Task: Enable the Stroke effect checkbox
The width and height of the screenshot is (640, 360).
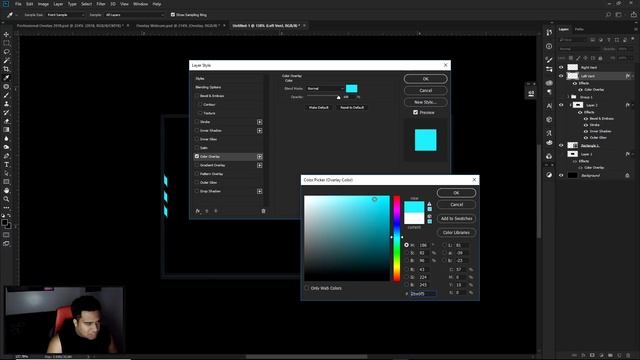Action: pos(197,122)
